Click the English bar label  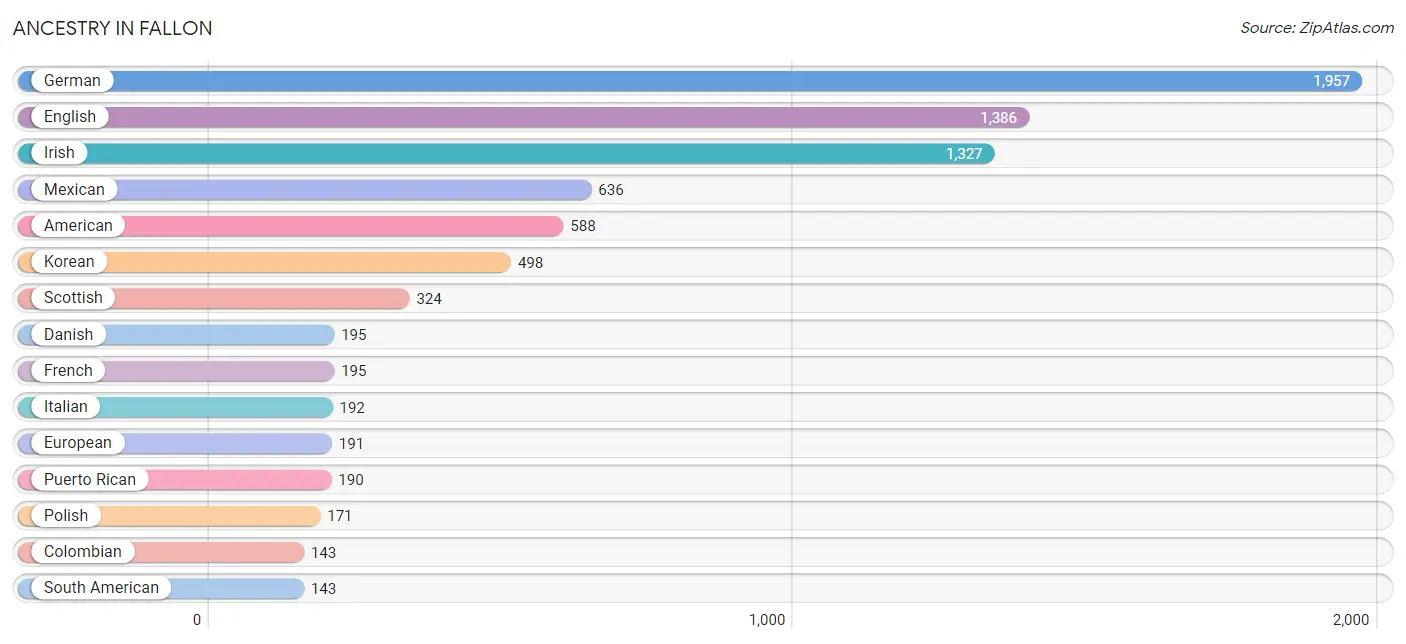pyautogui.click(x=70, y=117)
